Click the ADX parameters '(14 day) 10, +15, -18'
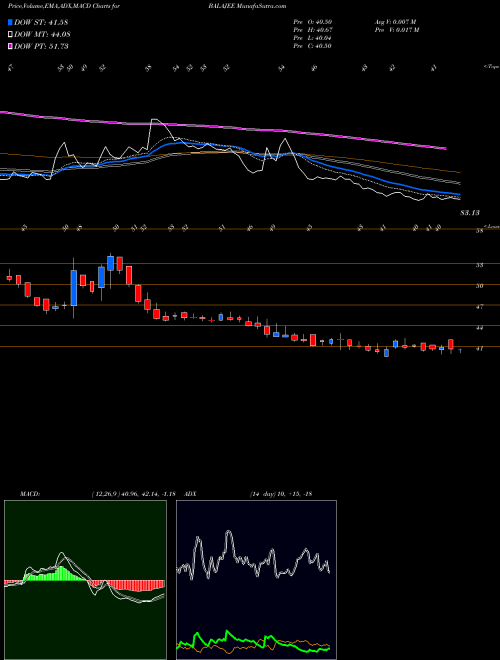 click(x=280, y=494)
